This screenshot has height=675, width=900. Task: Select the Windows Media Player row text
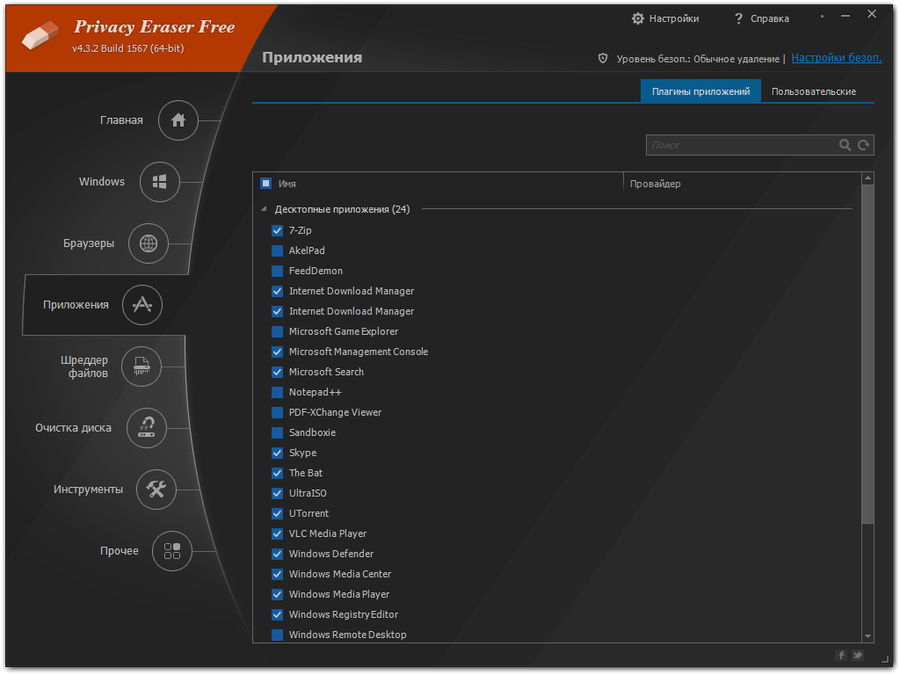tap(339, 594)
